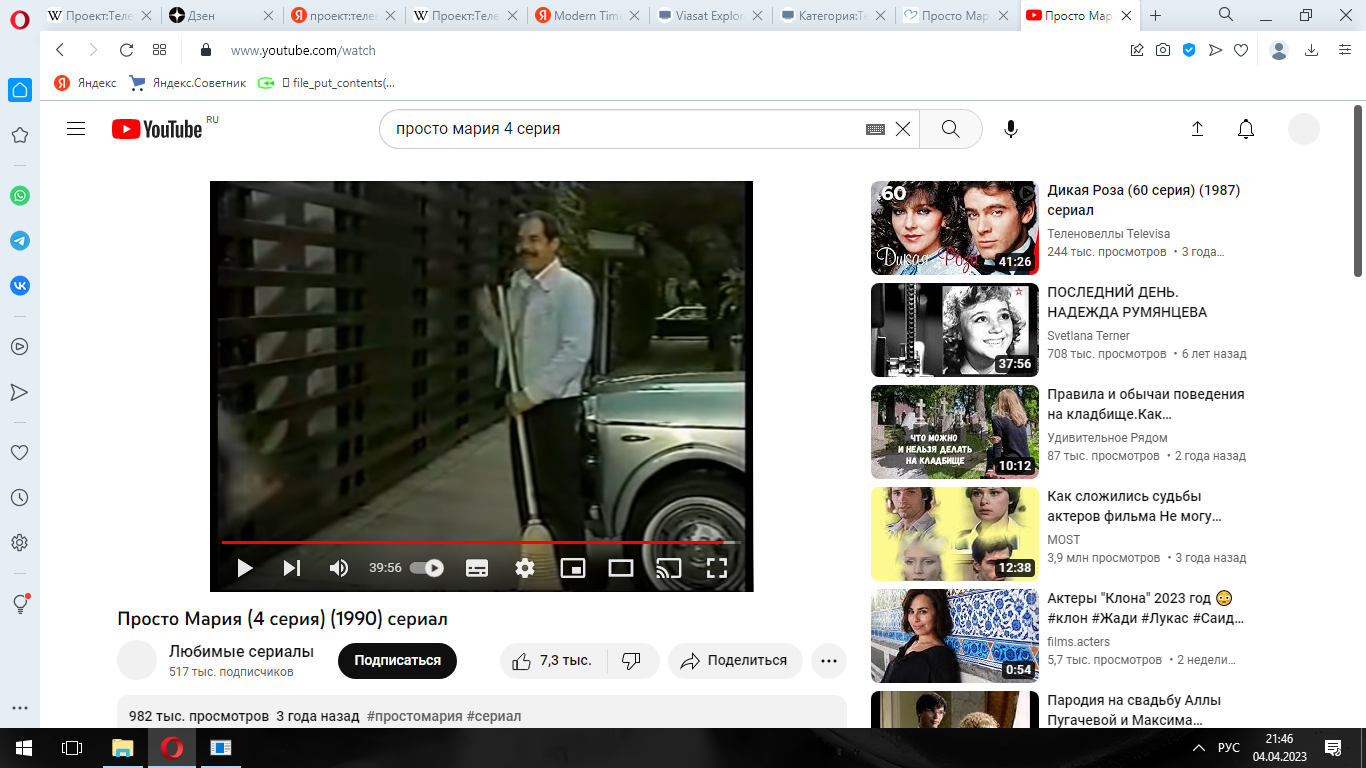Open VK in Opera sidebar
The image size is (1366, 768).
20,286
